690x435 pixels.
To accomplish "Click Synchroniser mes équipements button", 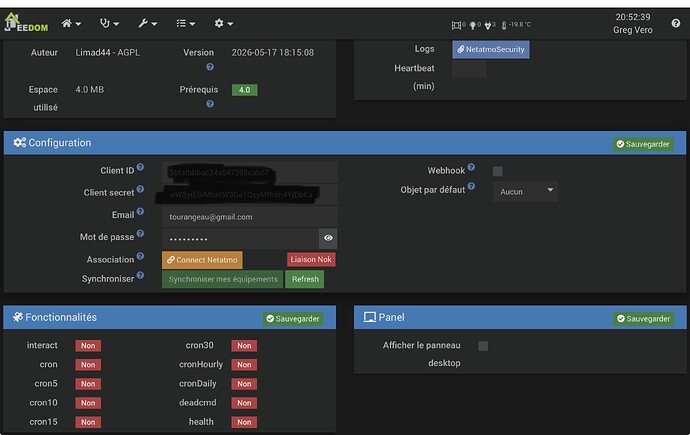I will pyautogui.click(x=223, y=279).
